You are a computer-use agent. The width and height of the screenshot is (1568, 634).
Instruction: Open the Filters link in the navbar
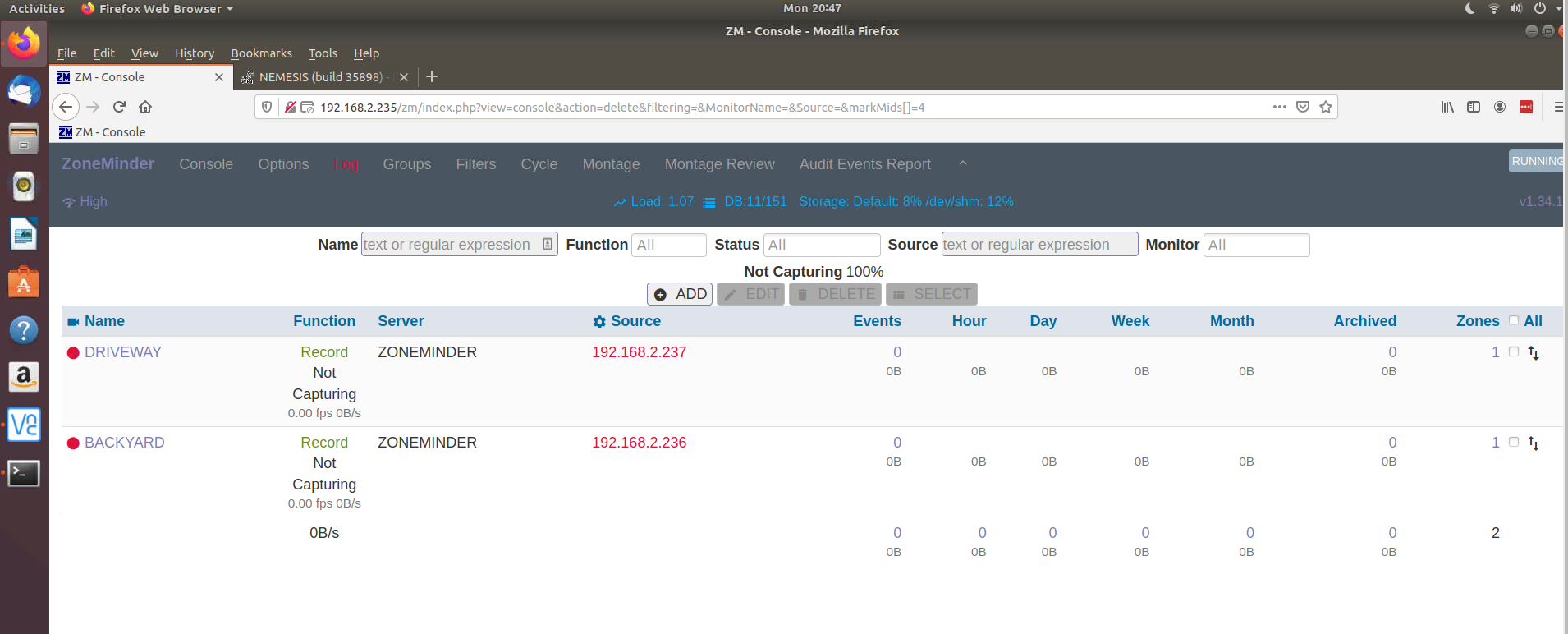coord(476,164)
